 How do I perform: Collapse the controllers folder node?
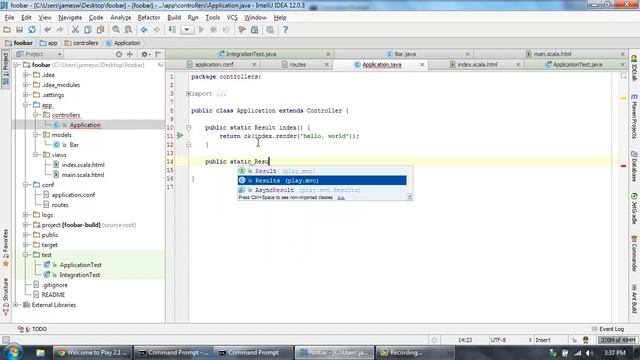[x=36, y=115]
